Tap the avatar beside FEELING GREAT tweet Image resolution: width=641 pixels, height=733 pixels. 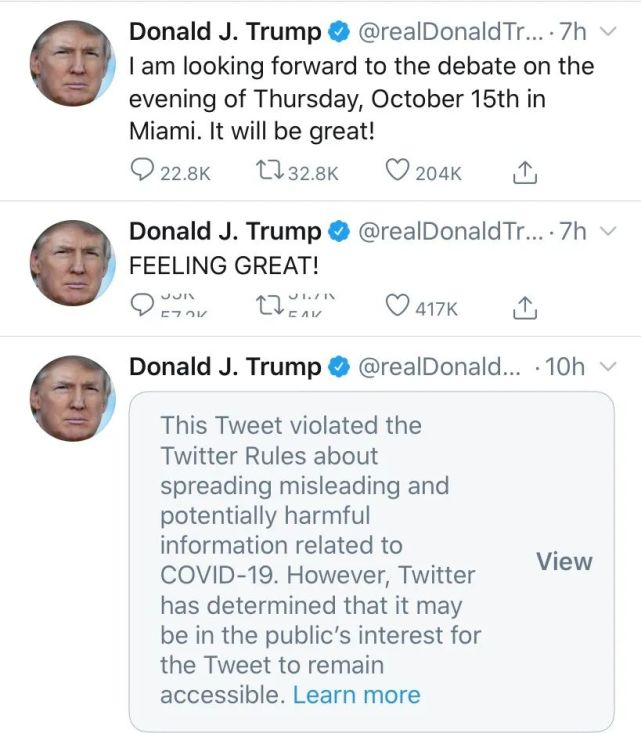(x=72, y=262)
